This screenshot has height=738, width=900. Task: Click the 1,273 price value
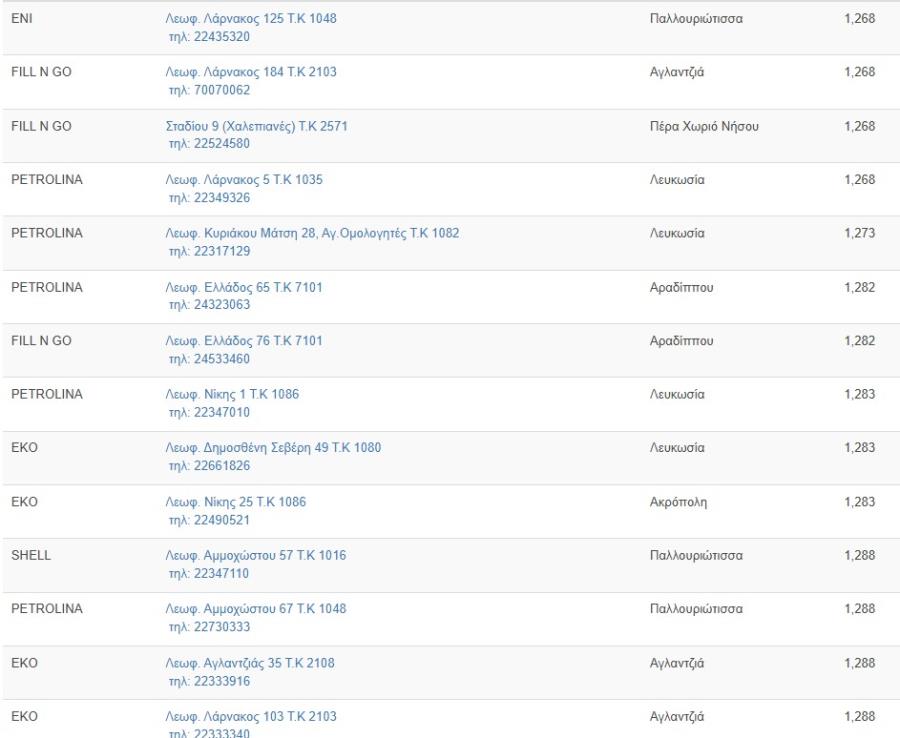click(859, 234)
